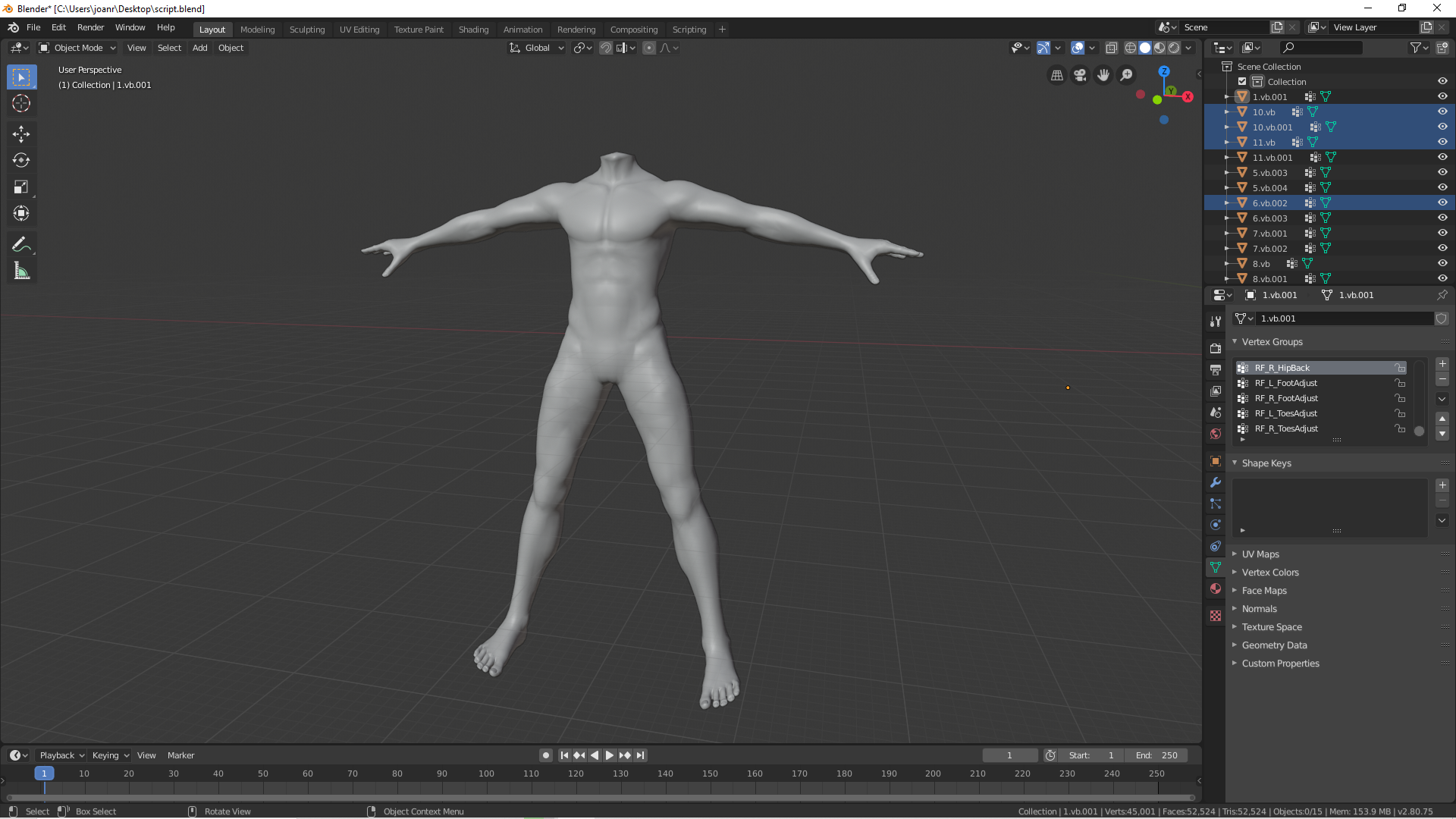Click the Play animation button
This screenshot has width=1456, height=819.
click(609, 755)
